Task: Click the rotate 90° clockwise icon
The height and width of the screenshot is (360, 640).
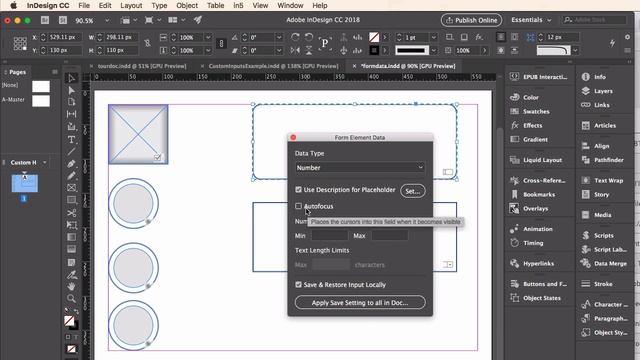Action: [x=295, y=37]
